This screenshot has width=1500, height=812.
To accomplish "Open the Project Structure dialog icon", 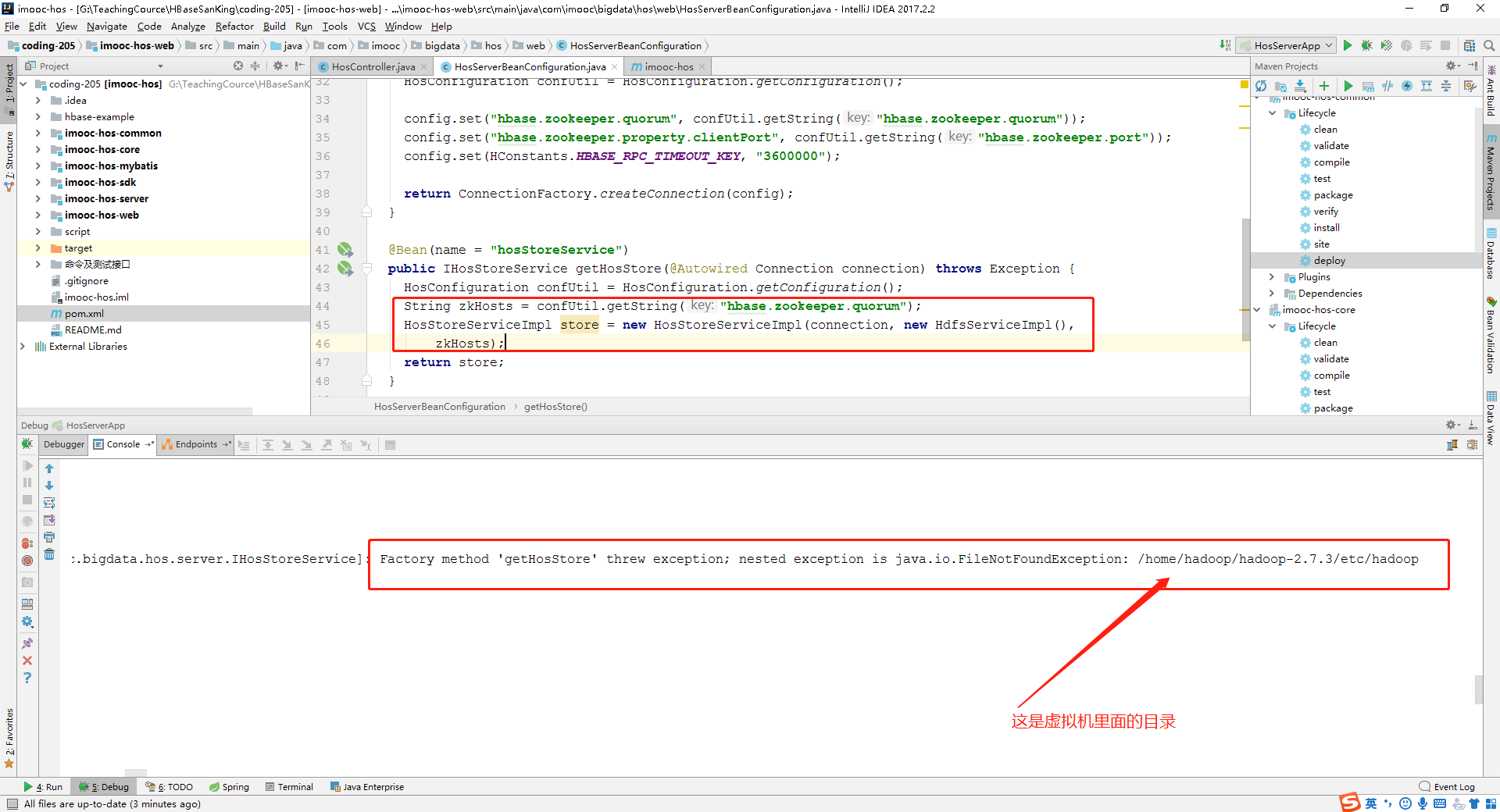I will click(x=1470, y=45).
